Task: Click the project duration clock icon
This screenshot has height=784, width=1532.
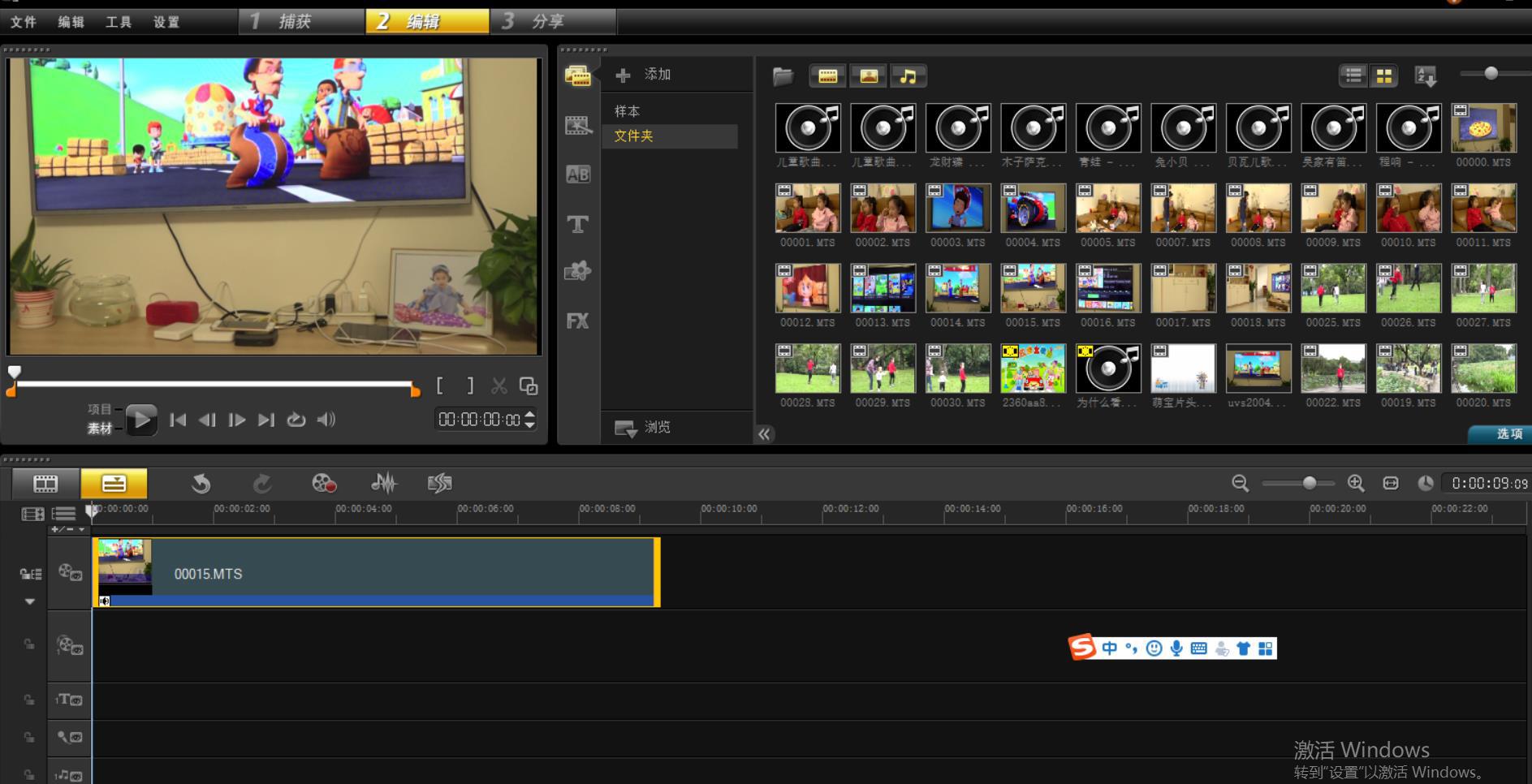Action: pyautogui.click(x=1426, y=484)
